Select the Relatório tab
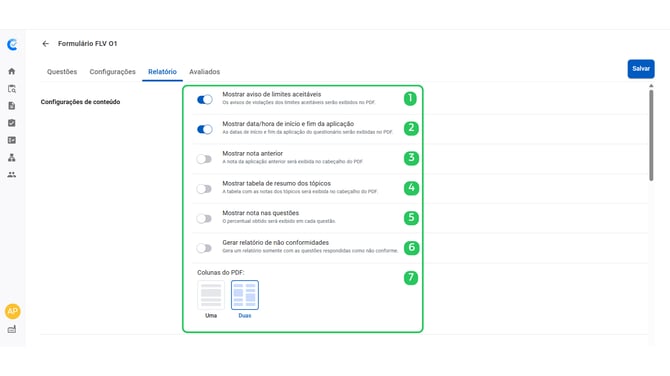 point(162,72)
